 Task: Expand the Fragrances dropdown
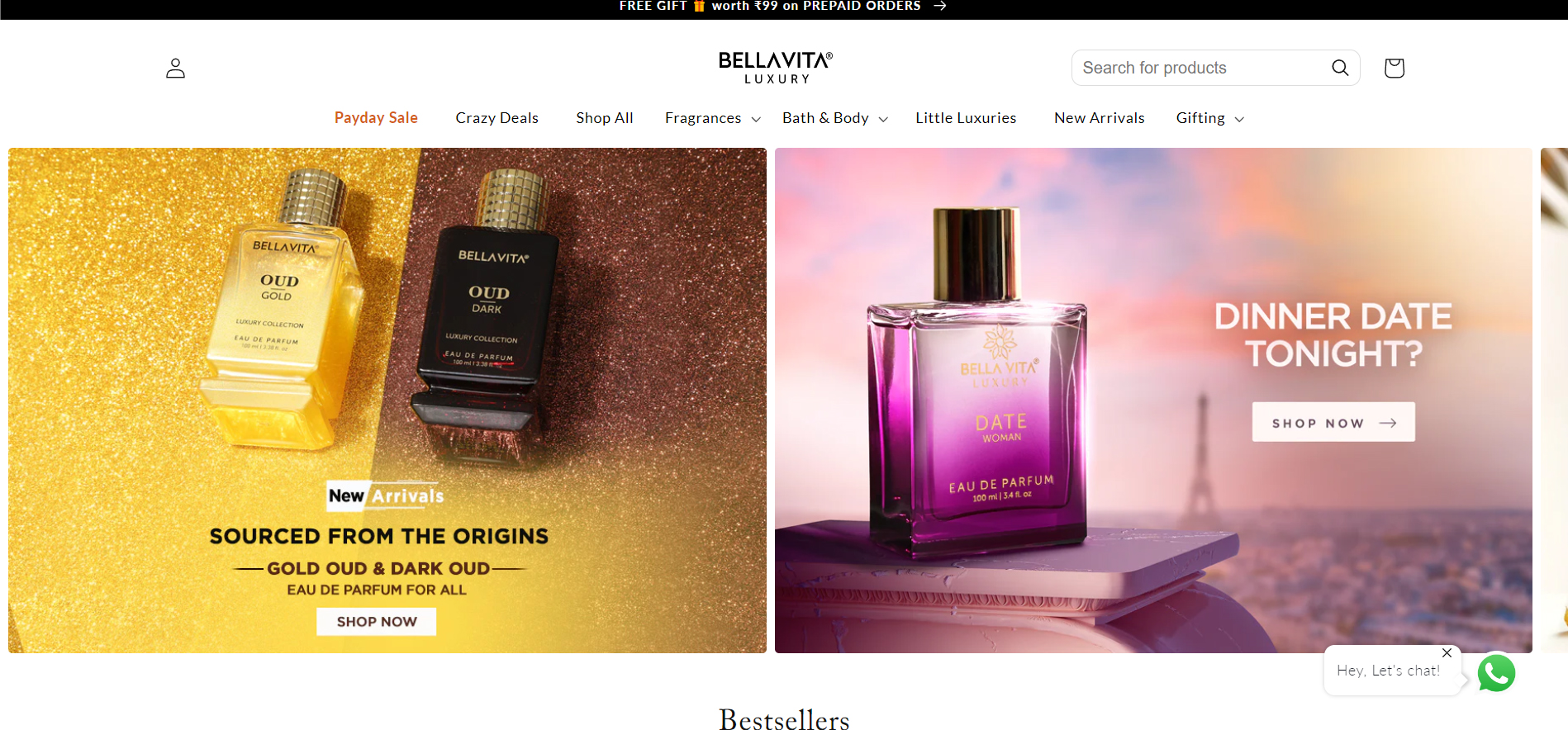click(x=712, y=118)
